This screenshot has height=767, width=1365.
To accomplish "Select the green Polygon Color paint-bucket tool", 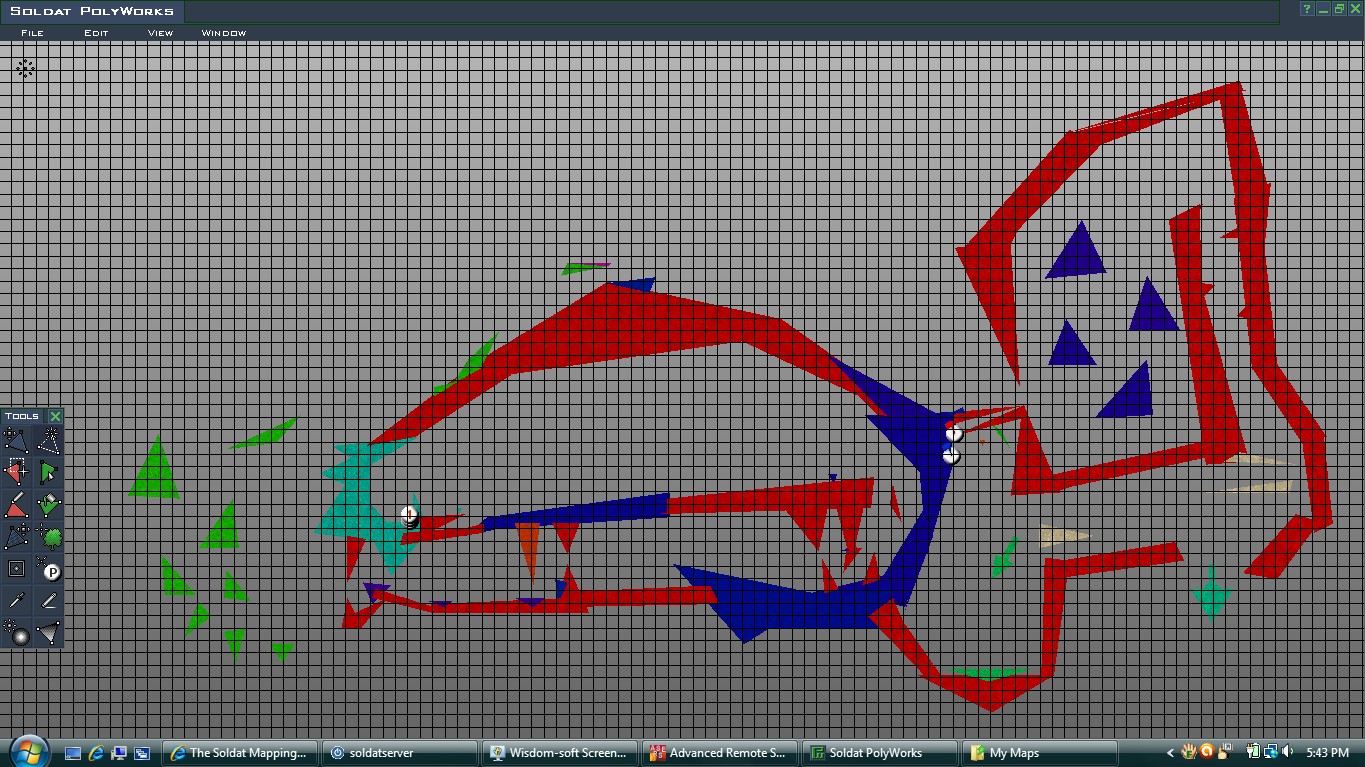I will [x=48, y=504].
